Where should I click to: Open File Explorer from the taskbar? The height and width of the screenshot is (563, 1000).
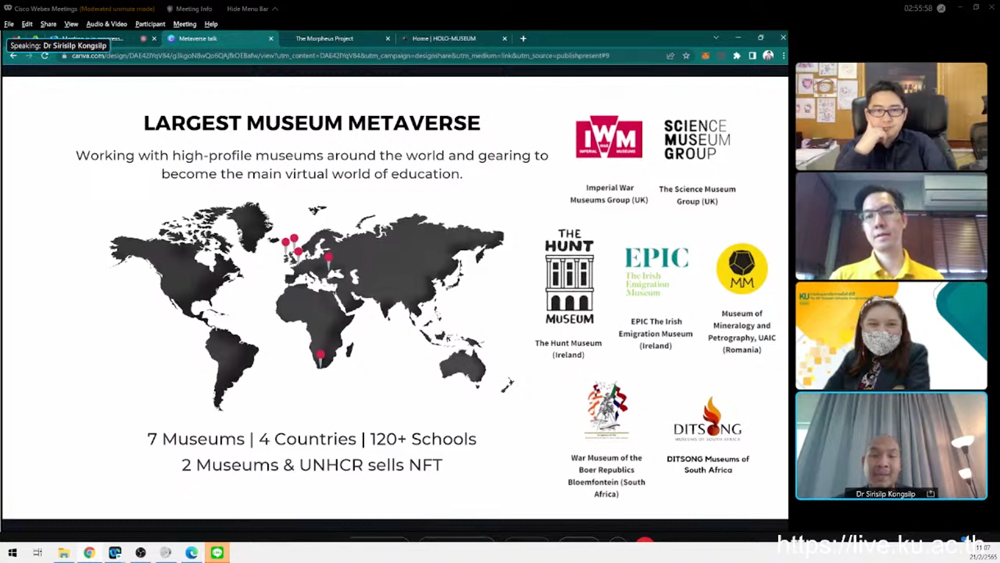coord(64,553)
